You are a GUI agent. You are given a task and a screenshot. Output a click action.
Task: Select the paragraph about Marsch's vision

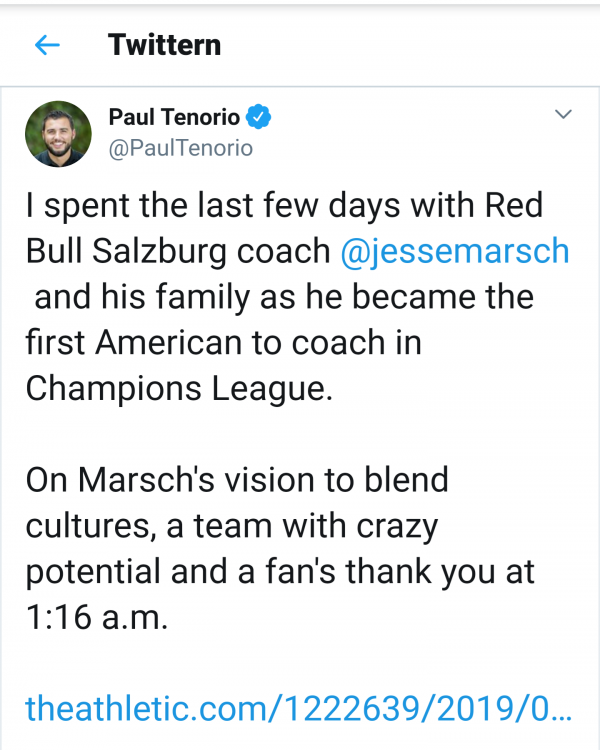pyautogui.click(x=280, y=549)
